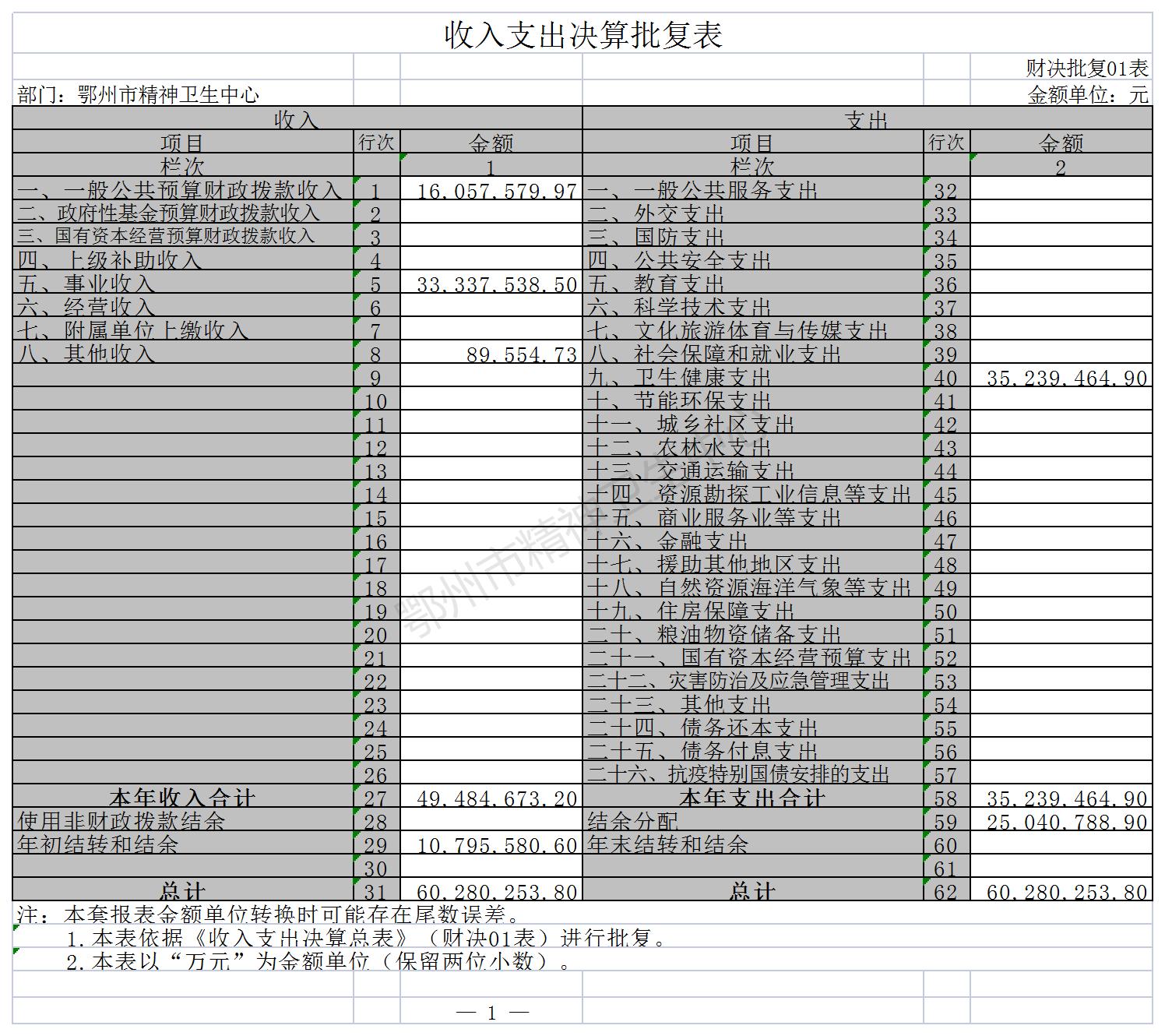The image size is (1165, 1036).
Task: Select the 资源勘探工业信息等支出 cell
Action: tap(753, 493)
